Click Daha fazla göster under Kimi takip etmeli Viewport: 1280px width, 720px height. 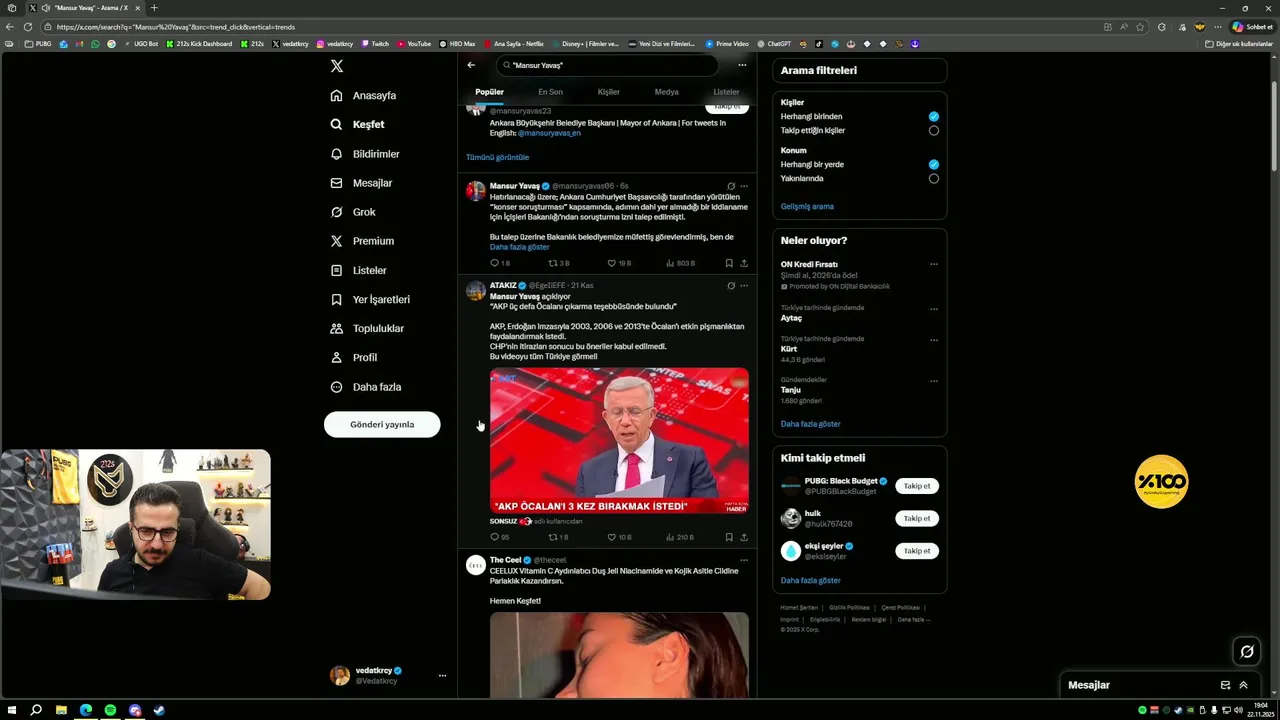click(810, 580)
